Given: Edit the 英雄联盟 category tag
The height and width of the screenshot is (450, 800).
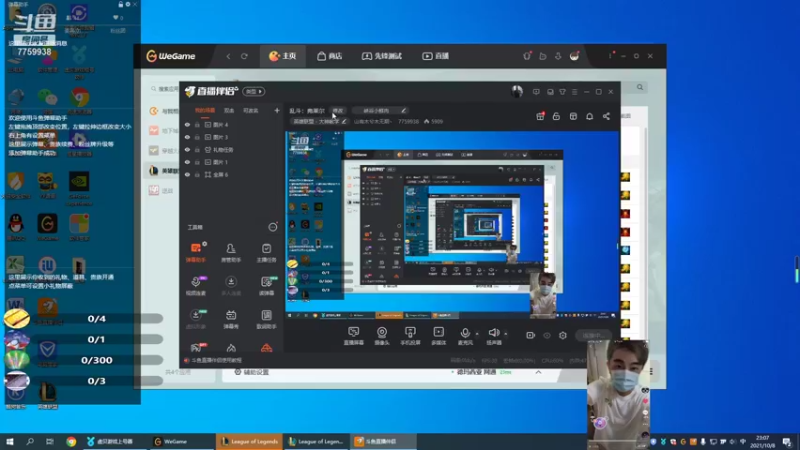Looking at the screenshot, I should tap(319, 121).
